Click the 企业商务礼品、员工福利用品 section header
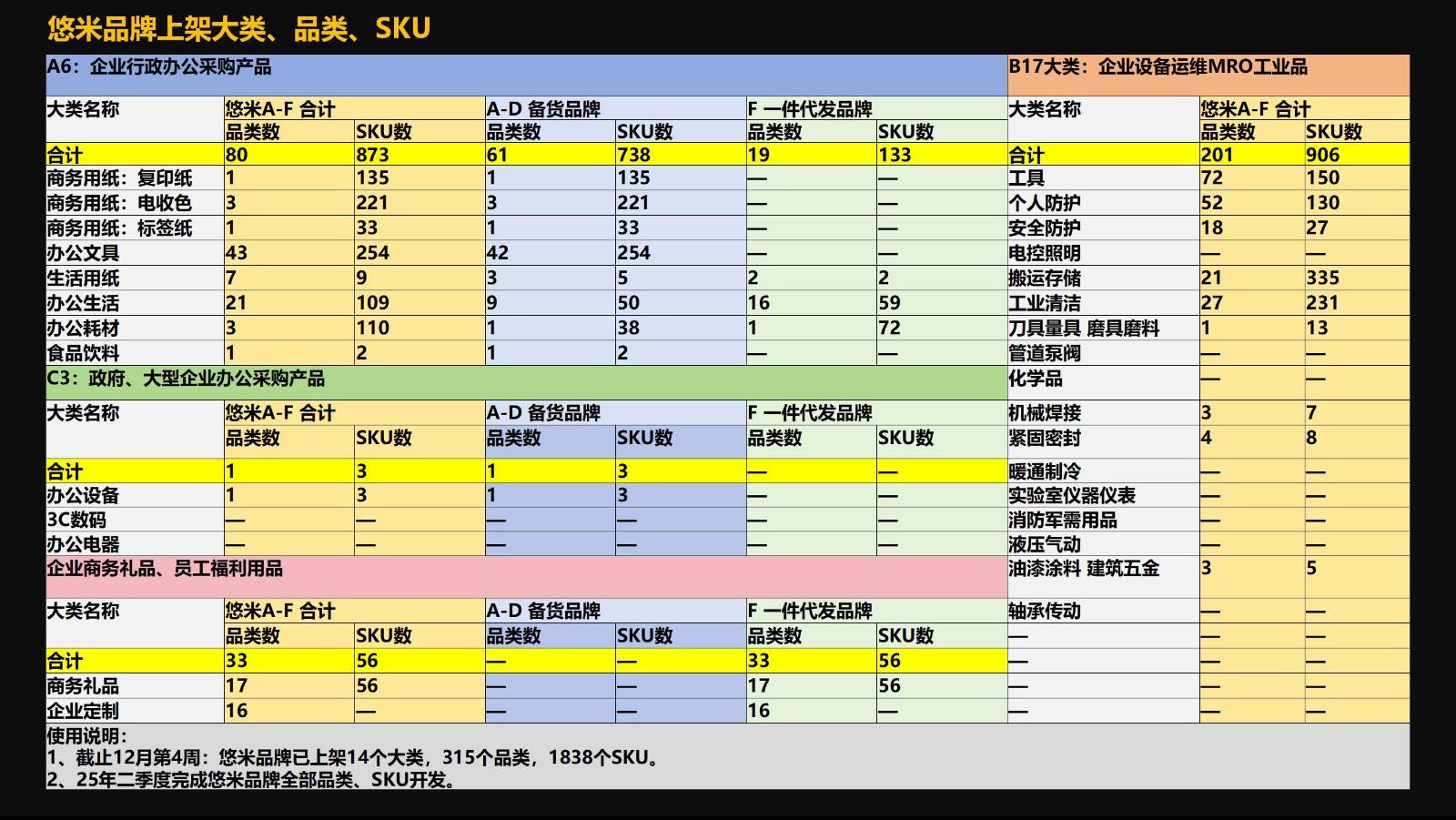 (165, 569)
